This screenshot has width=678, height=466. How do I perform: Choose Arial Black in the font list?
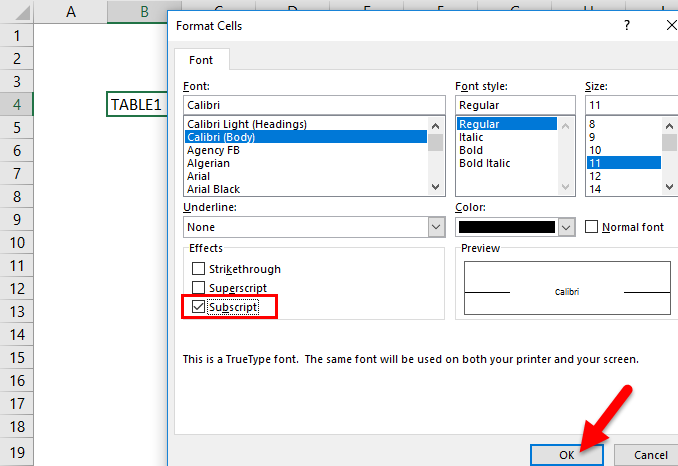(213, 189)
